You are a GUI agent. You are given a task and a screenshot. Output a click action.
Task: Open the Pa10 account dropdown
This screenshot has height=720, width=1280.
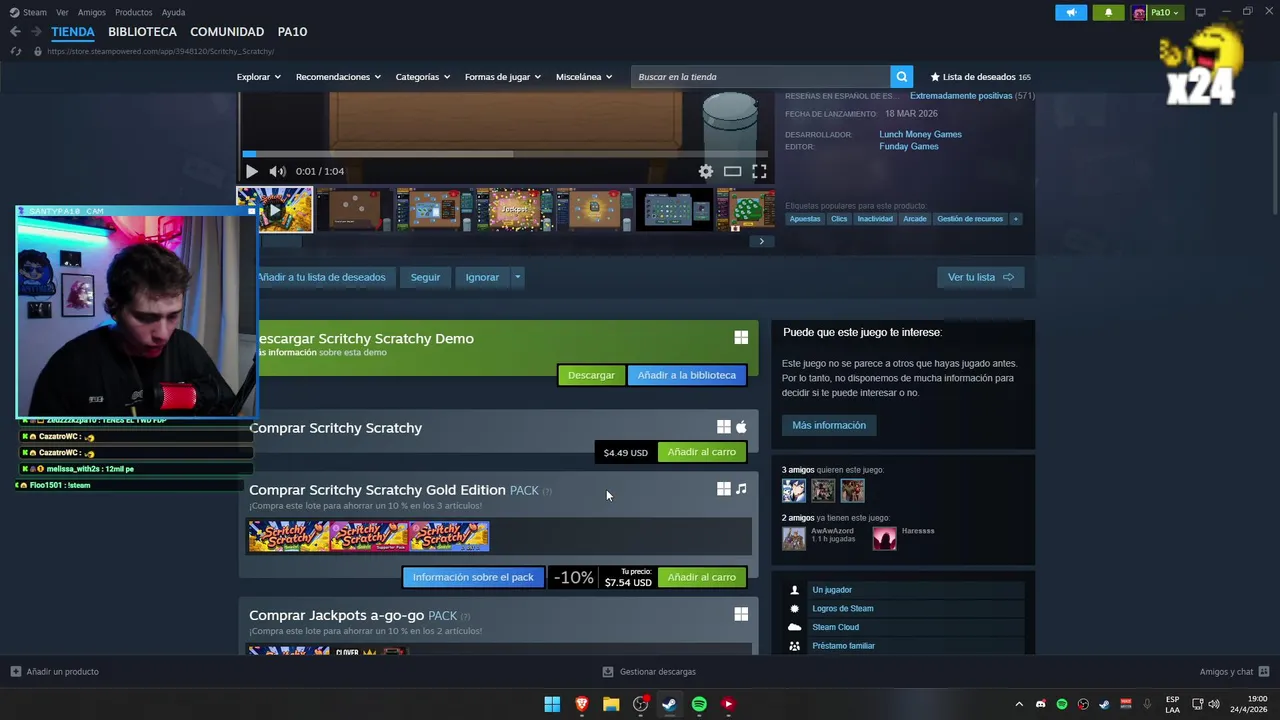(1156, 12)
